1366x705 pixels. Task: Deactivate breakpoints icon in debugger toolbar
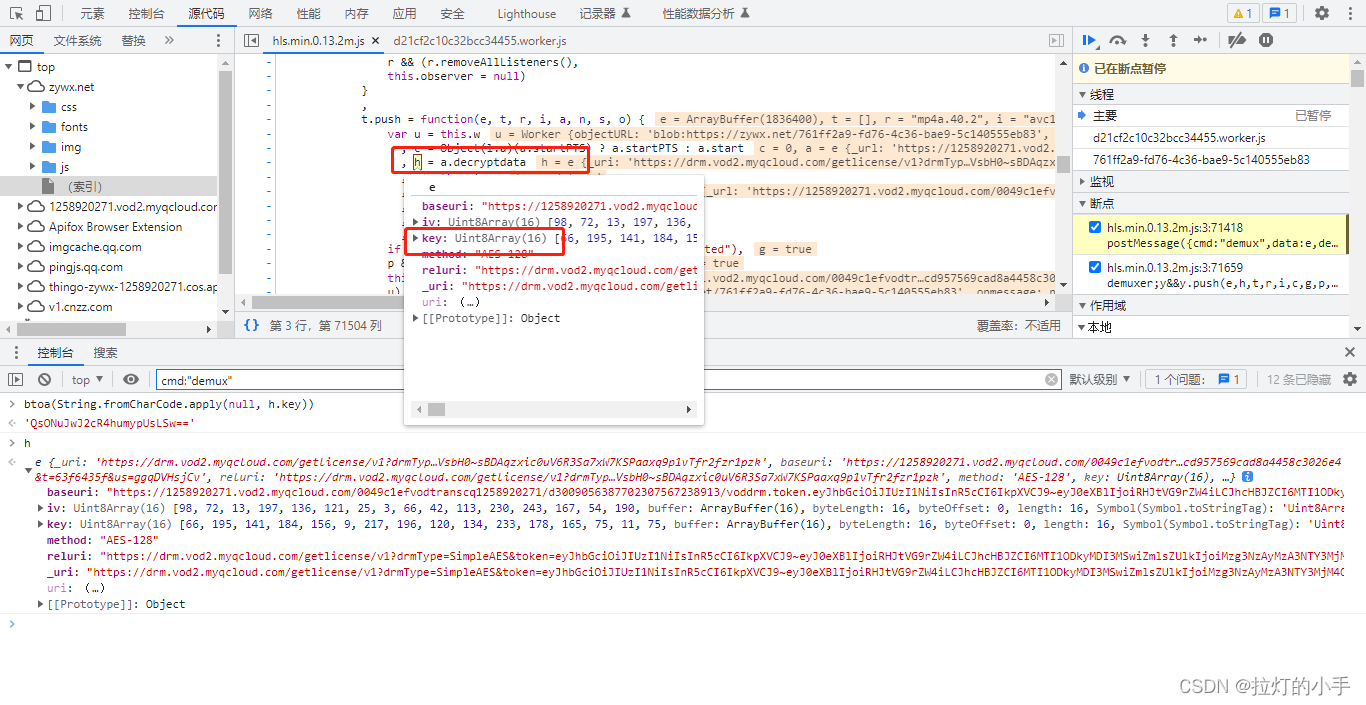pos(1237,40)
